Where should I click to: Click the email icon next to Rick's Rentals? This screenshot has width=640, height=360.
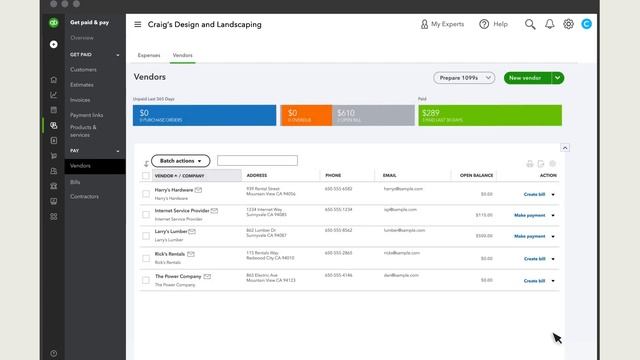point(191,254)
